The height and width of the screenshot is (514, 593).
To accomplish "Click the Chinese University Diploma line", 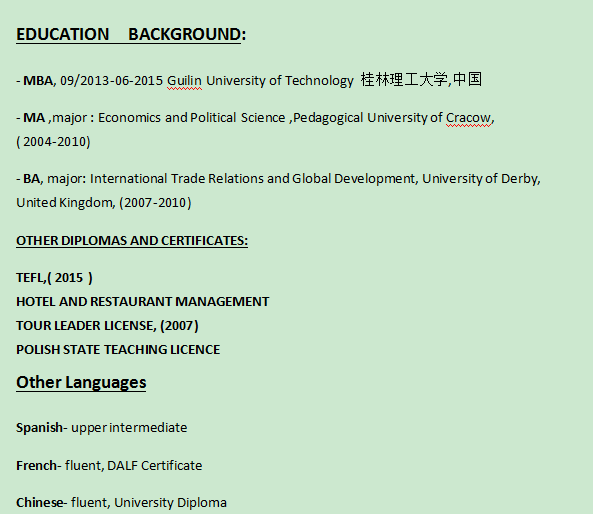I will [x=121, y=503].
